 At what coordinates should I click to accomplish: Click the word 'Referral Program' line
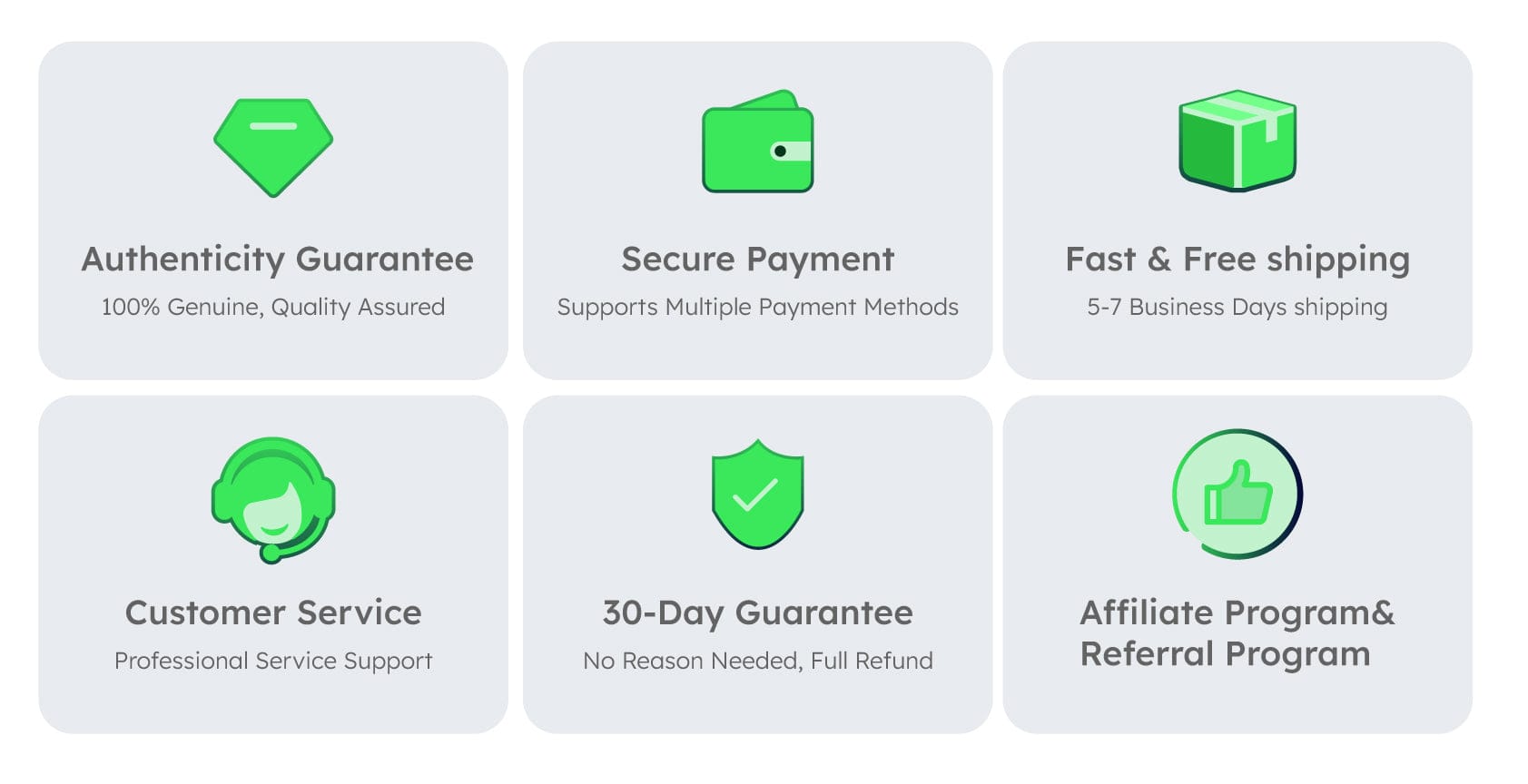[1225, 654]
